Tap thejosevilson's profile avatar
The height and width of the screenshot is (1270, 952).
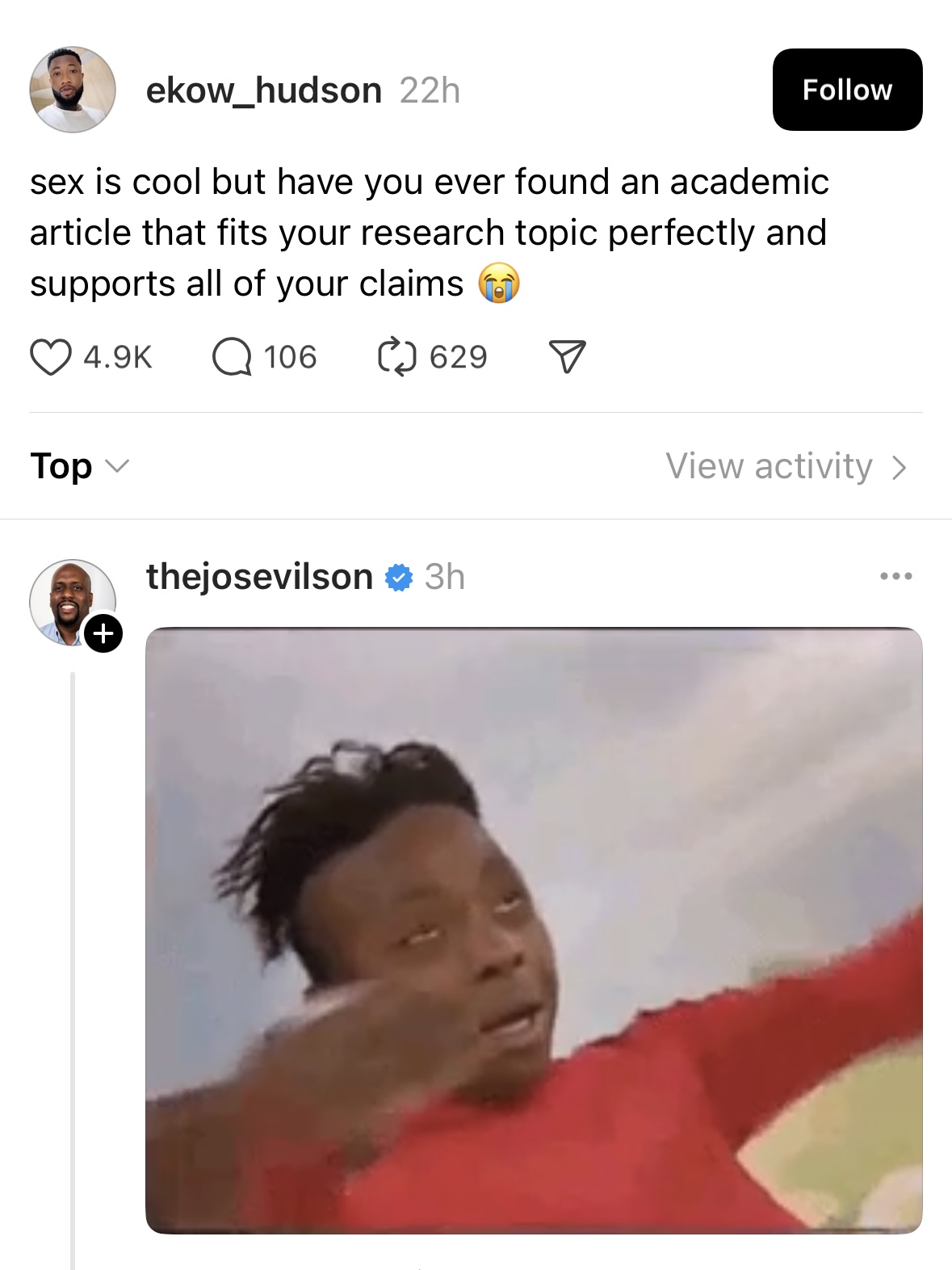pyautogui.click(x=73, y=602)
